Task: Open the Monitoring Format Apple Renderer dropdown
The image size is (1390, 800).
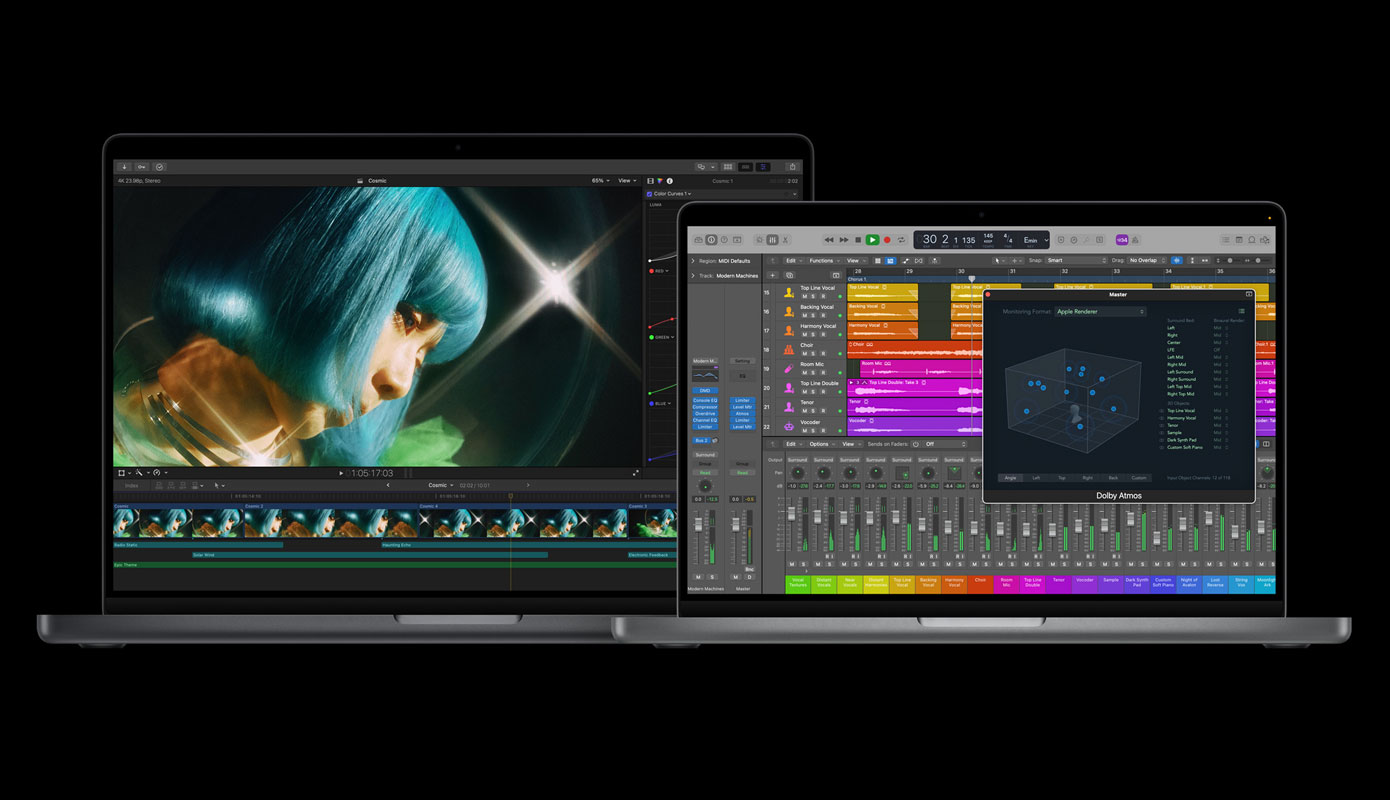Action: coord(1100,312)
